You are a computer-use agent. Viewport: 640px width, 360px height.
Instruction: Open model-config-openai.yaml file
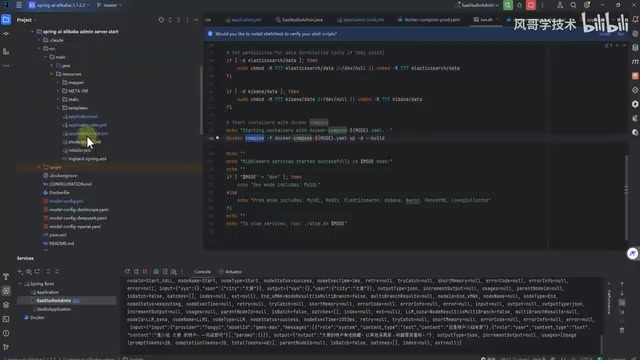click(75, 227)
